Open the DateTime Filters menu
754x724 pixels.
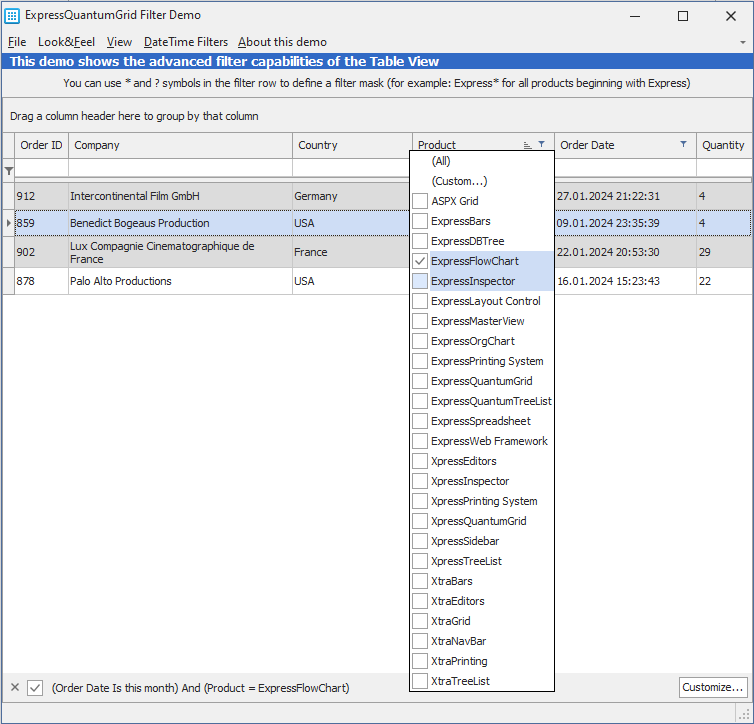point(186,42)
